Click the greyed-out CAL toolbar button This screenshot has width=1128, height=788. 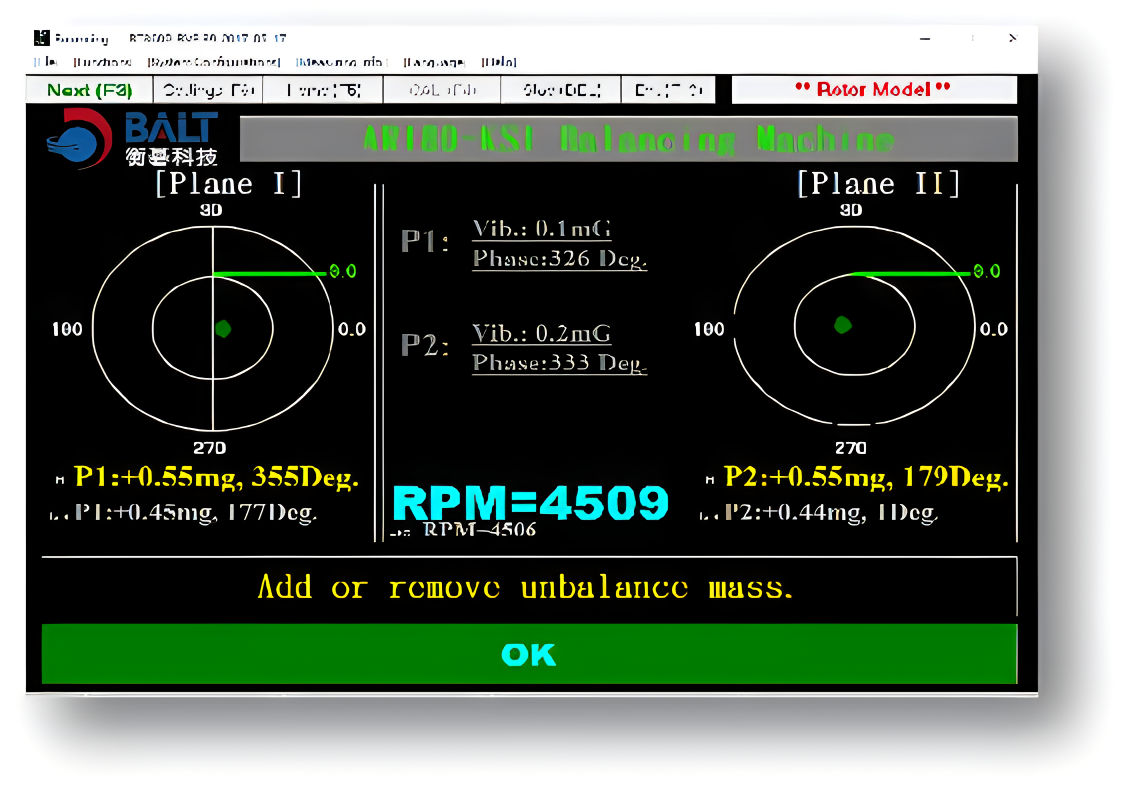point(443,90)
